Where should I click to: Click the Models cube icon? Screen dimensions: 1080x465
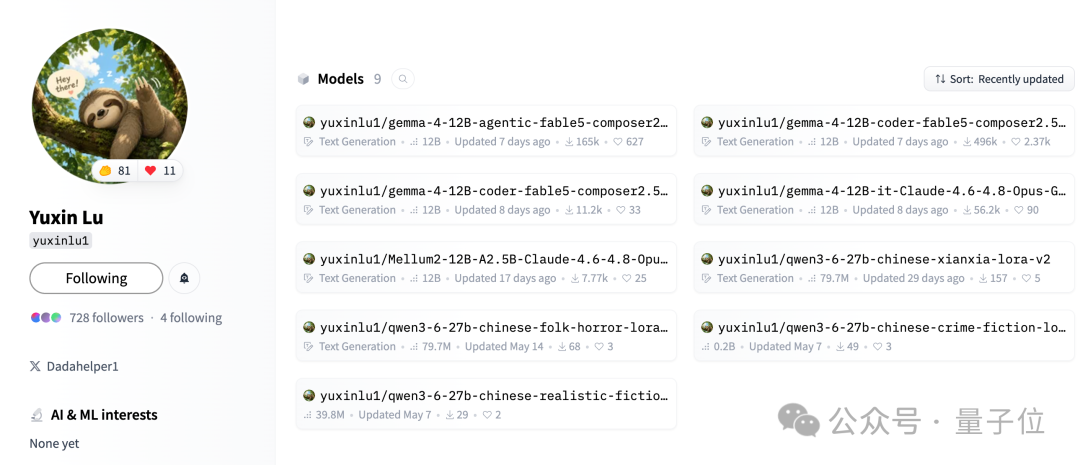pos(303,79)
